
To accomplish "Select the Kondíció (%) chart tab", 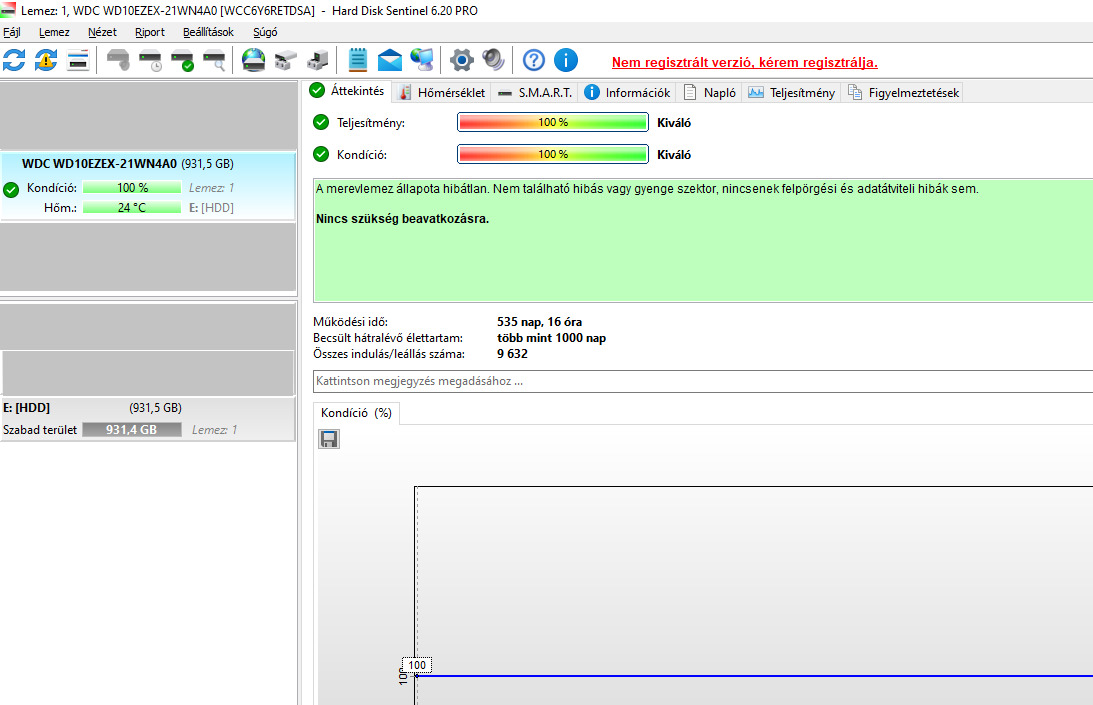I will coord(356,413).
